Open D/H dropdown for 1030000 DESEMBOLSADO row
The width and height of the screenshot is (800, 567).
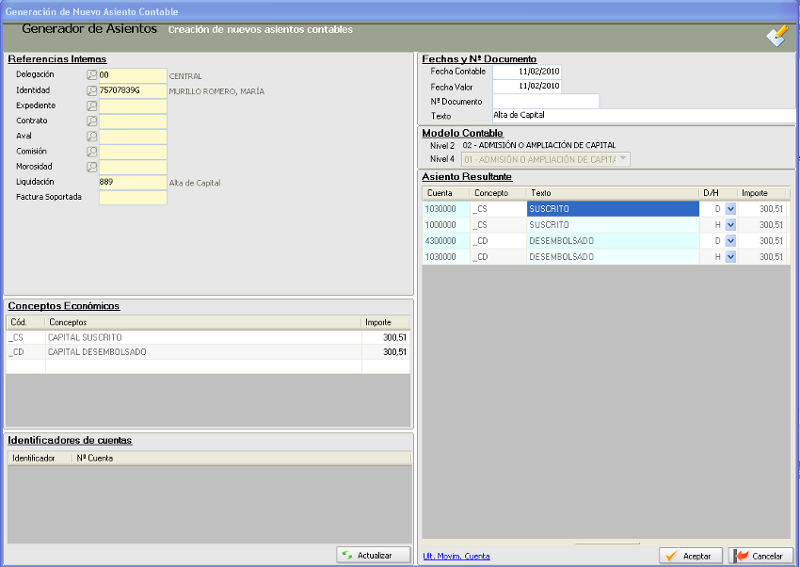(x=731, y=257)
